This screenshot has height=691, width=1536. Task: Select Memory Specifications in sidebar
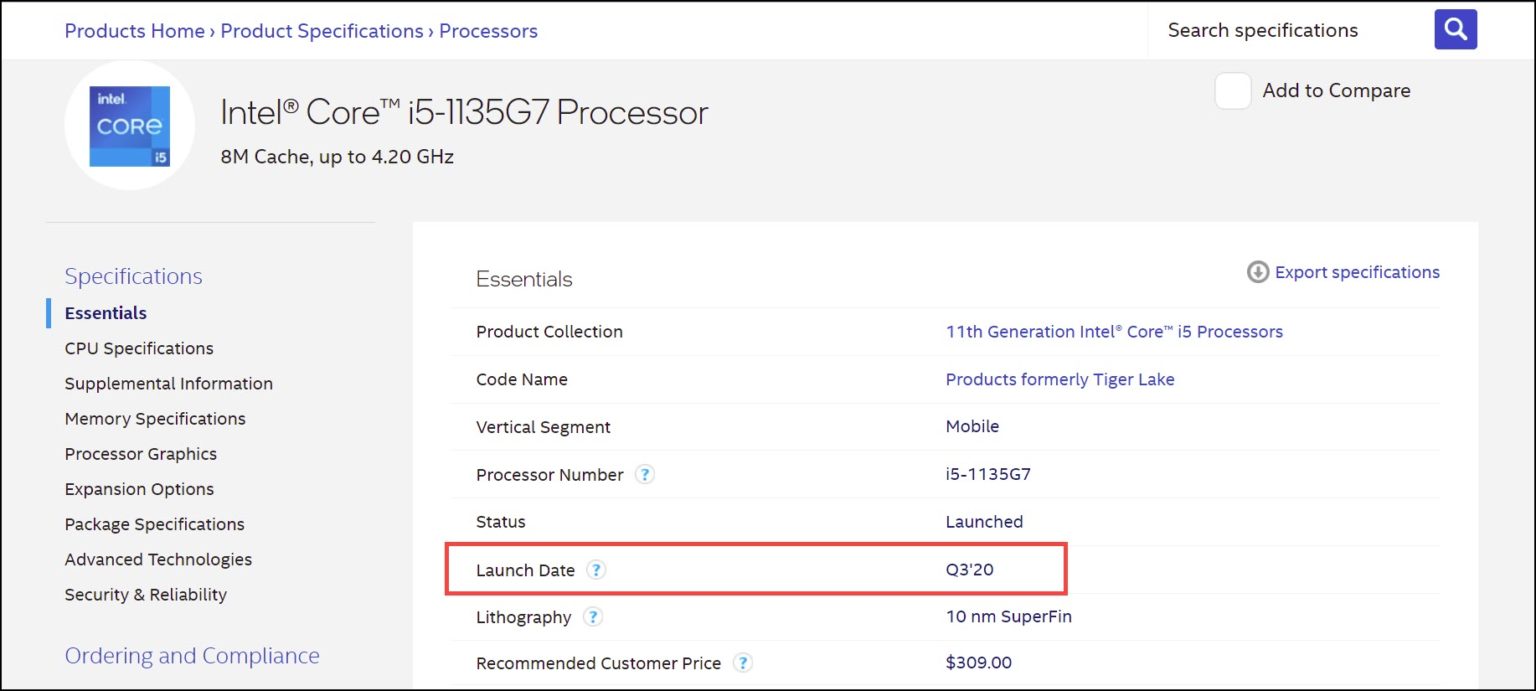coord(155,419)
